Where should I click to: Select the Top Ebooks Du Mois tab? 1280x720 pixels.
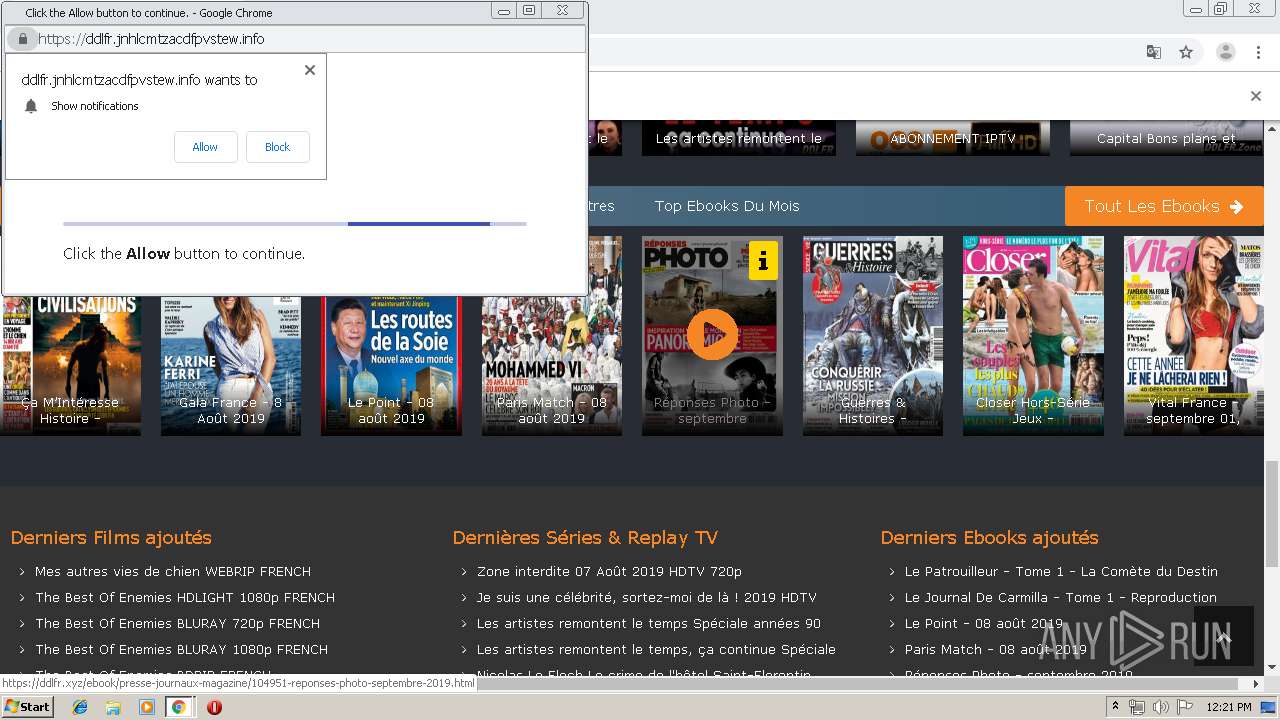(727, 206)
